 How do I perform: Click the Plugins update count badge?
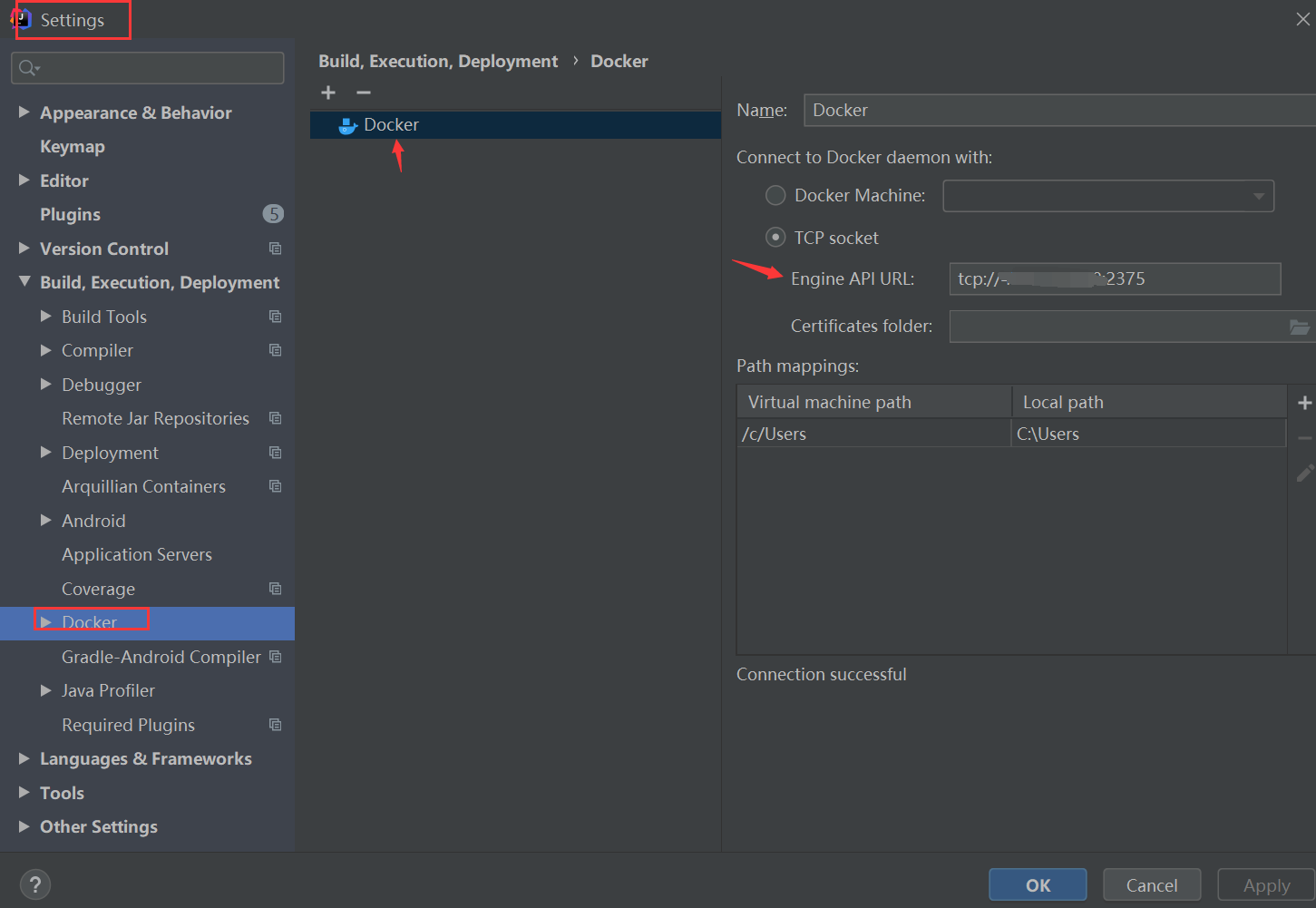pos(273,214)
